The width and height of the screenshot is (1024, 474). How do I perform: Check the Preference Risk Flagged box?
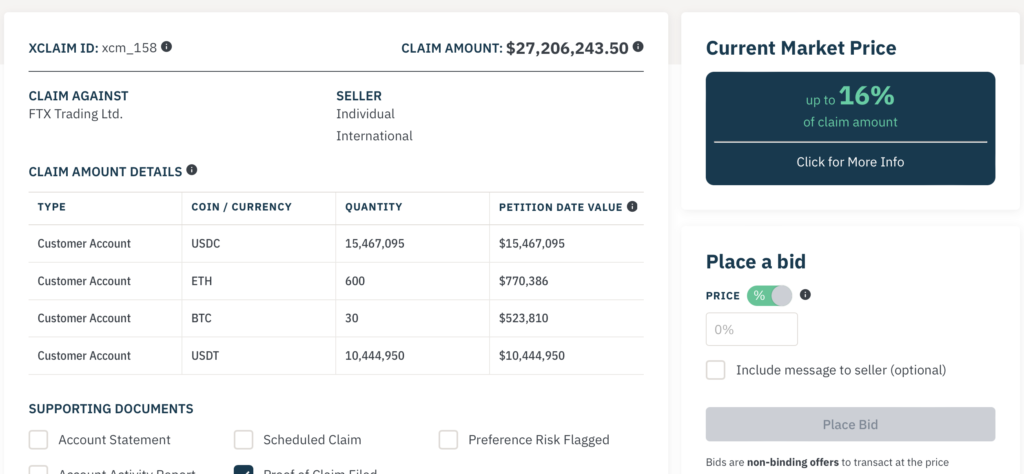(448, 439)
